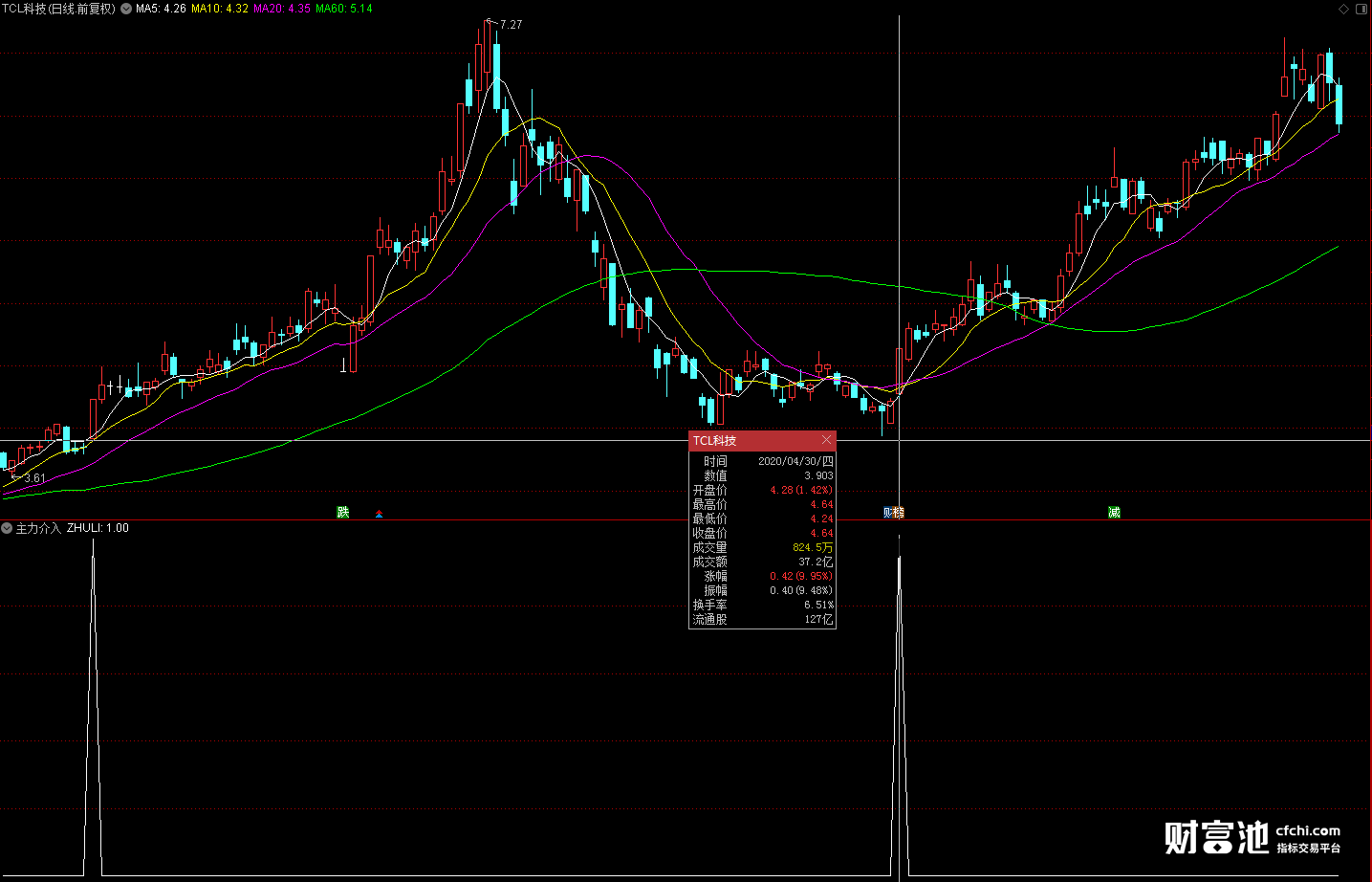Click the 换手率 value 6.51%
Screen dimensions: 1372x882
coord(818,605)
